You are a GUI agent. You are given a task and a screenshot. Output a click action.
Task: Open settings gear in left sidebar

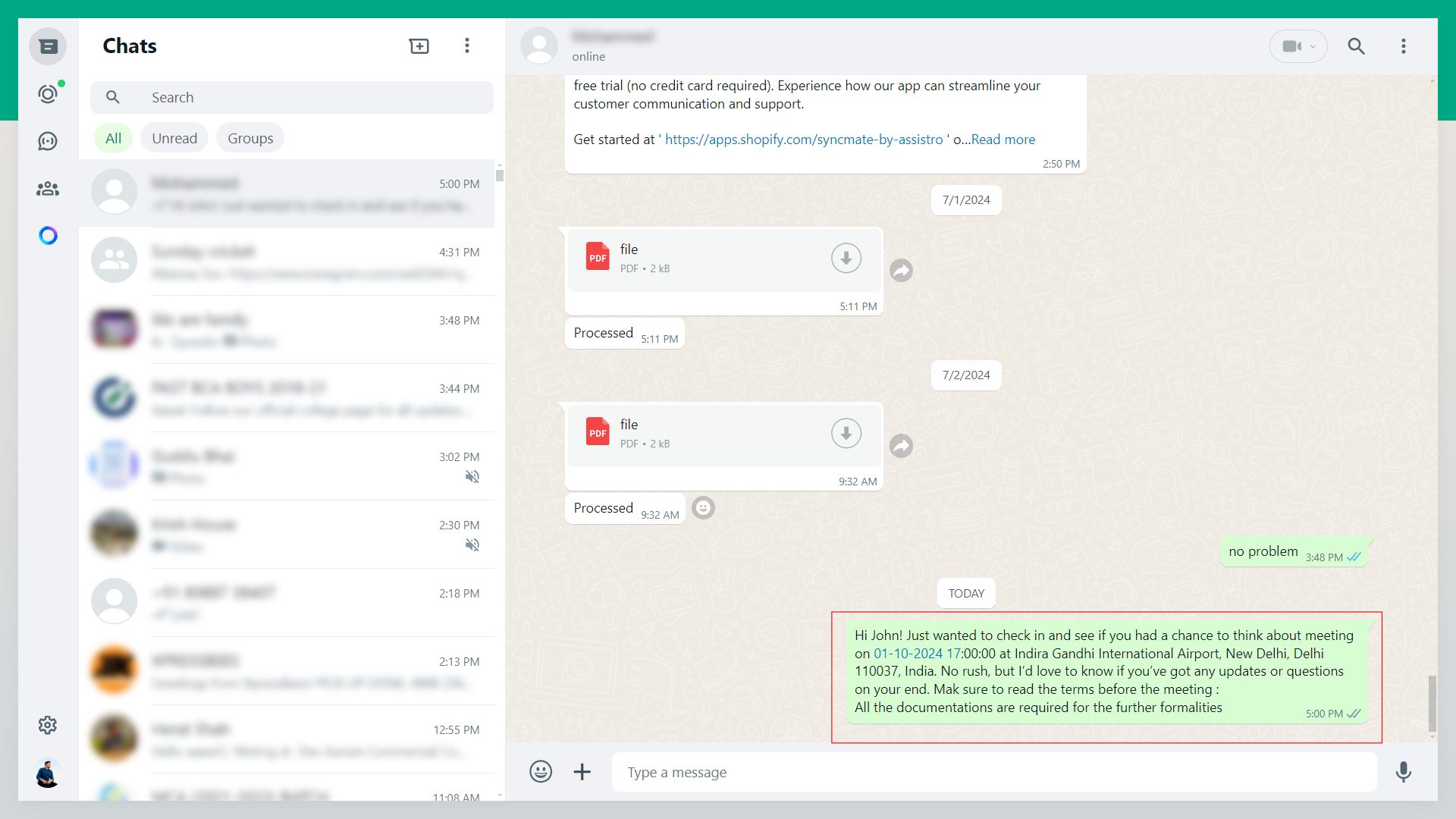(x=48, y=725)
